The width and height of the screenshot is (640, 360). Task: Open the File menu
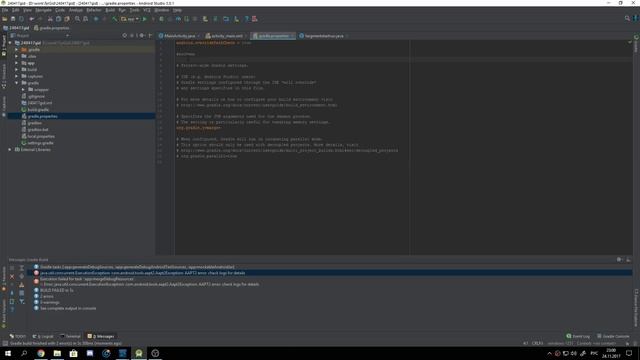(x=5, y=10)
